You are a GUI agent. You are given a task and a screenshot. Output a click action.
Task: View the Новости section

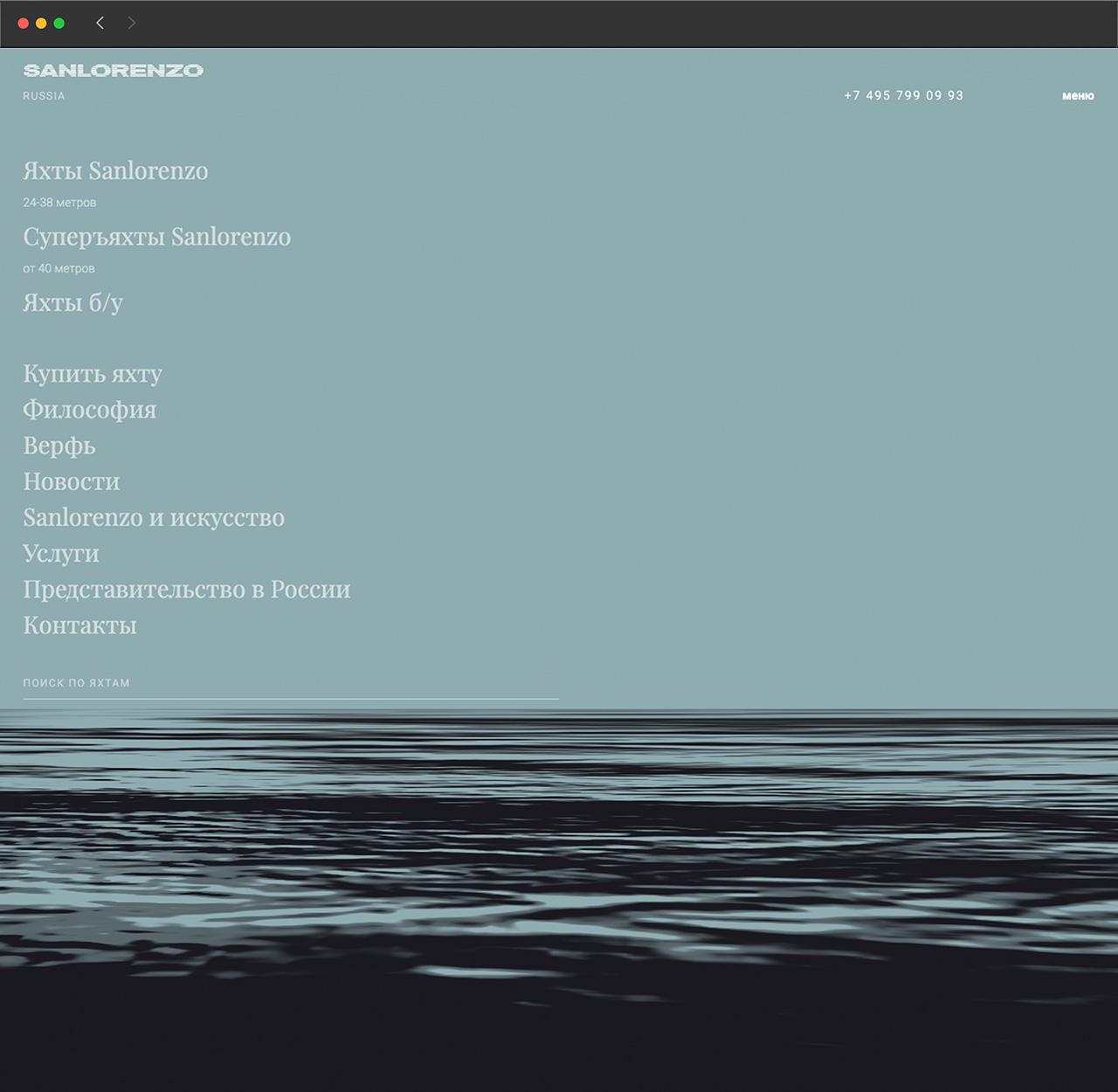pos(72,481)
